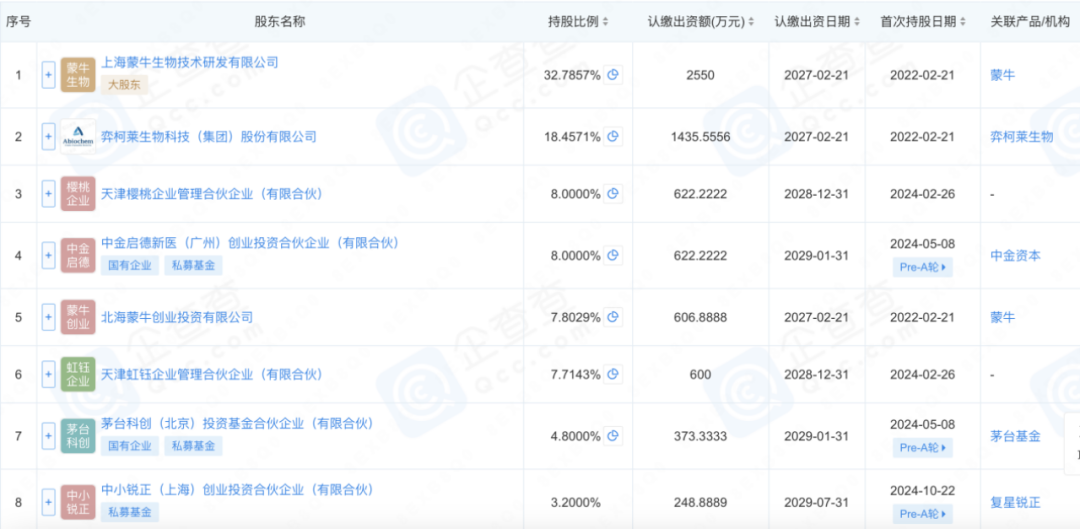
Task: Open 弈柯莱生物科技（集团）股份有限公司 link
Action: click(209, 136)
